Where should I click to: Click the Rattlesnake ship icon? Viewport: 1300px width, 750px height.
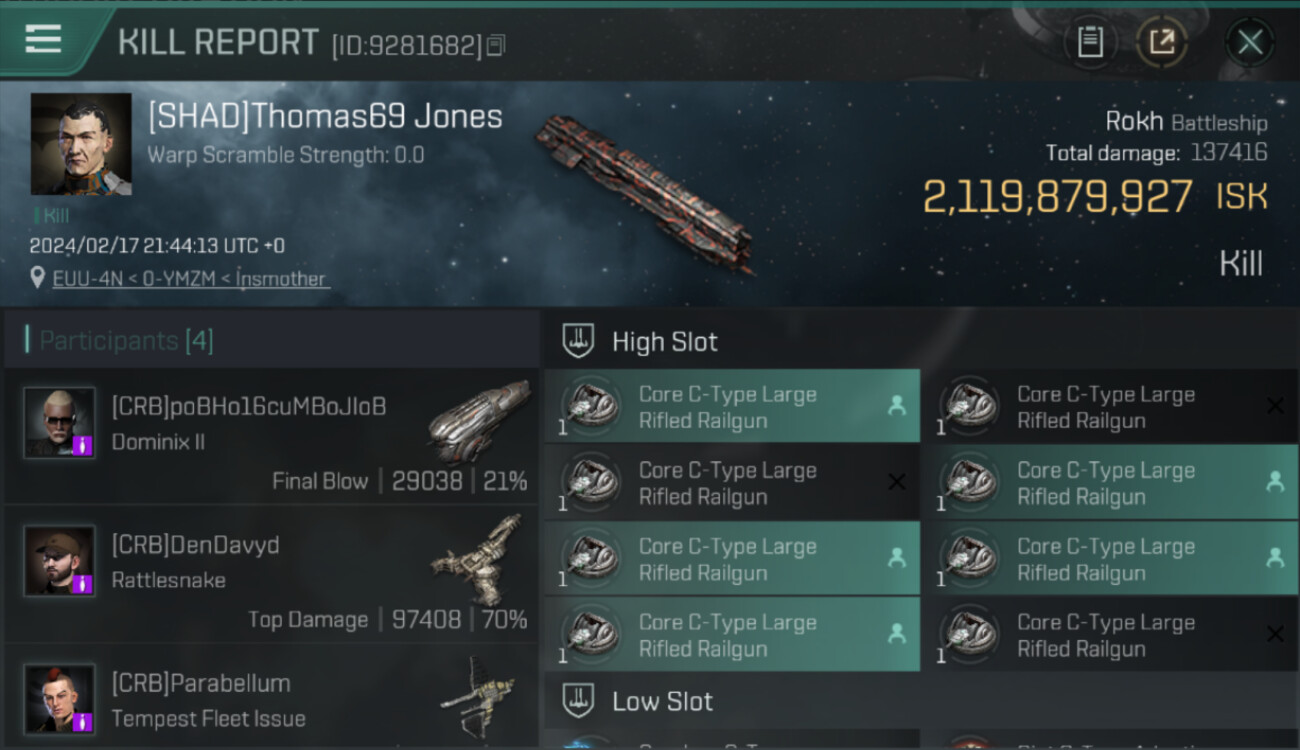[x=478, y=561]
